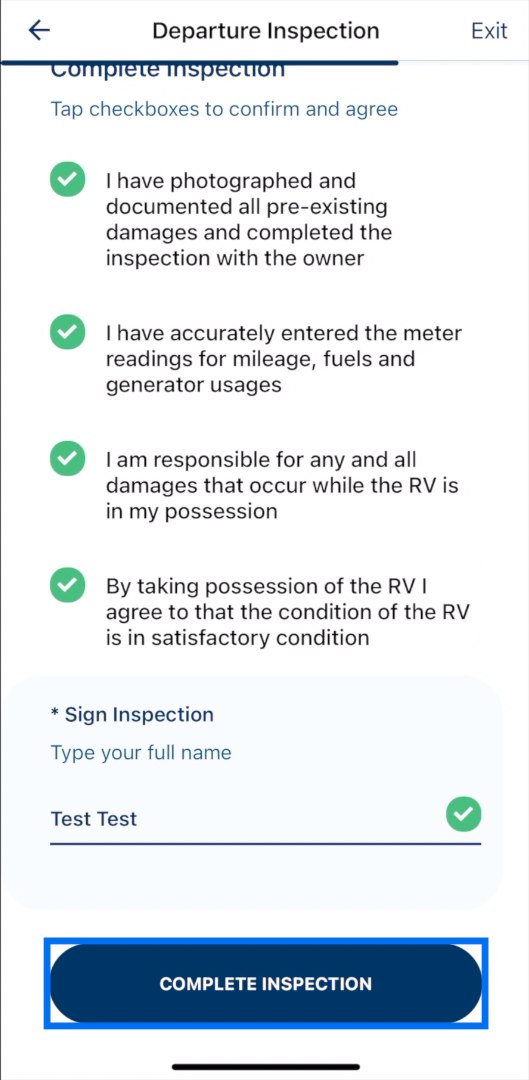The height and width of the screenshot is (1080, 529).
Task: Toggle the meter readings confirmation checkbox
Action: 68,334
